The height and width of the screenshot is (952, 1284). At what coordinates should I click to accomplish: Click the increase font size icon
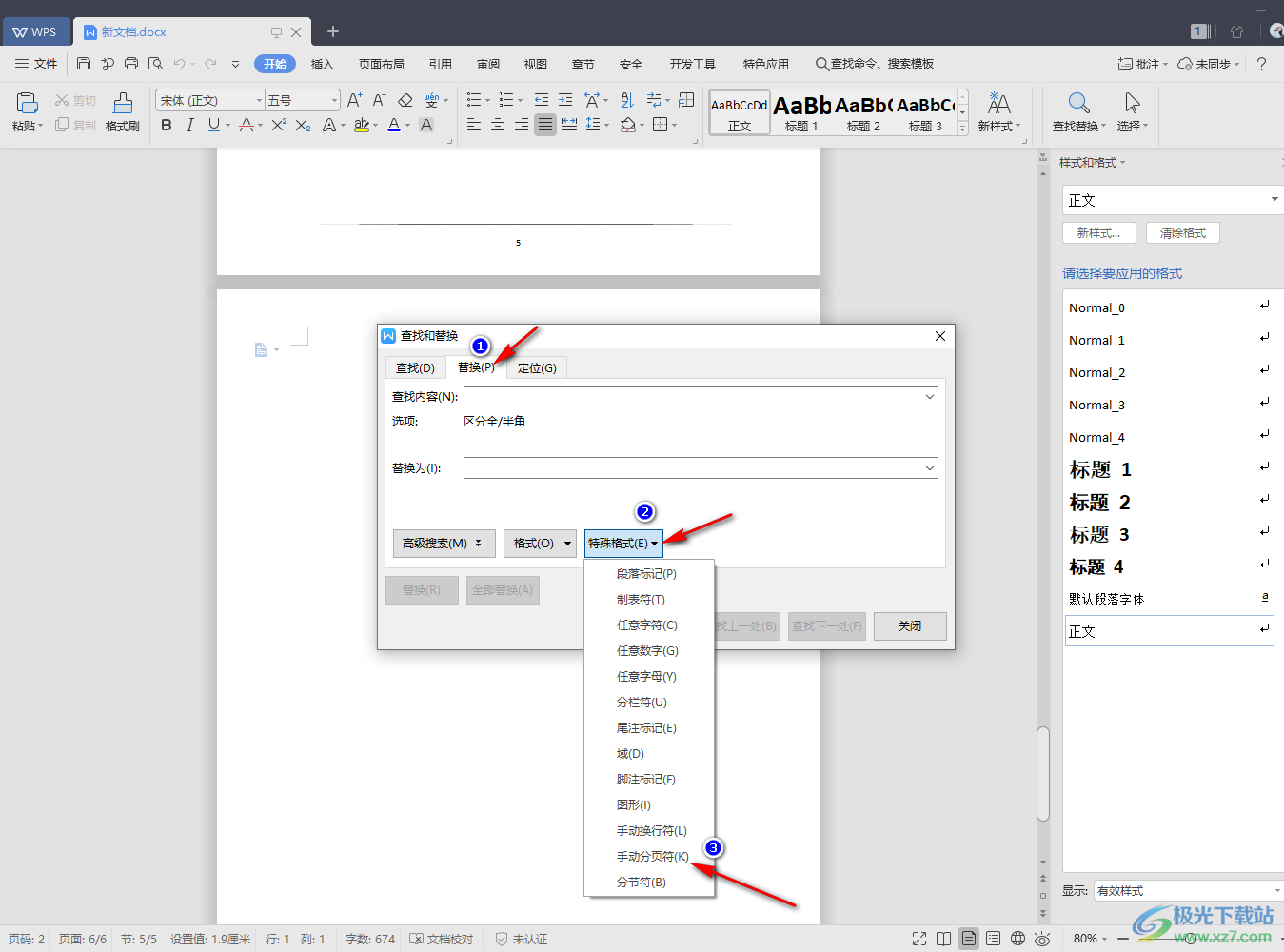click(x=354, y=100)
